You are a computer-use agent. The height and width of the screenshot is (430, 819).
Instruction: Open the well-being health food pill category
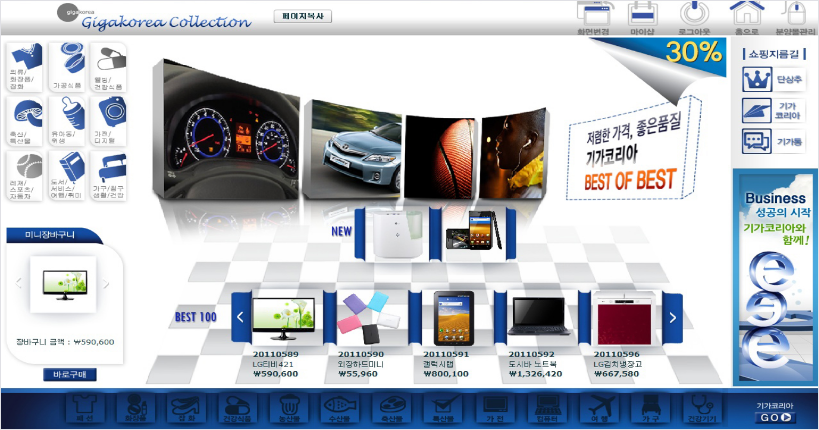[x=109, y=67]
